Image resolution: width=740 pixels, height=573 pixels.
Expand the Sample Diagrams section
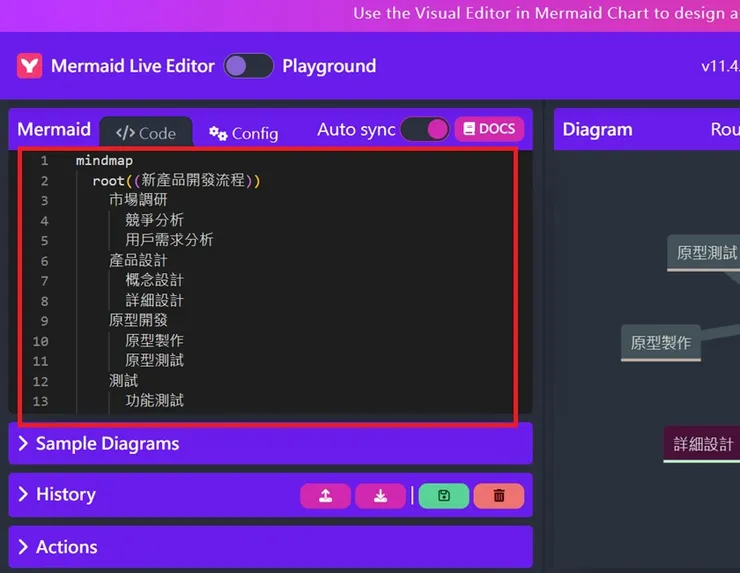tap(270, 444)
